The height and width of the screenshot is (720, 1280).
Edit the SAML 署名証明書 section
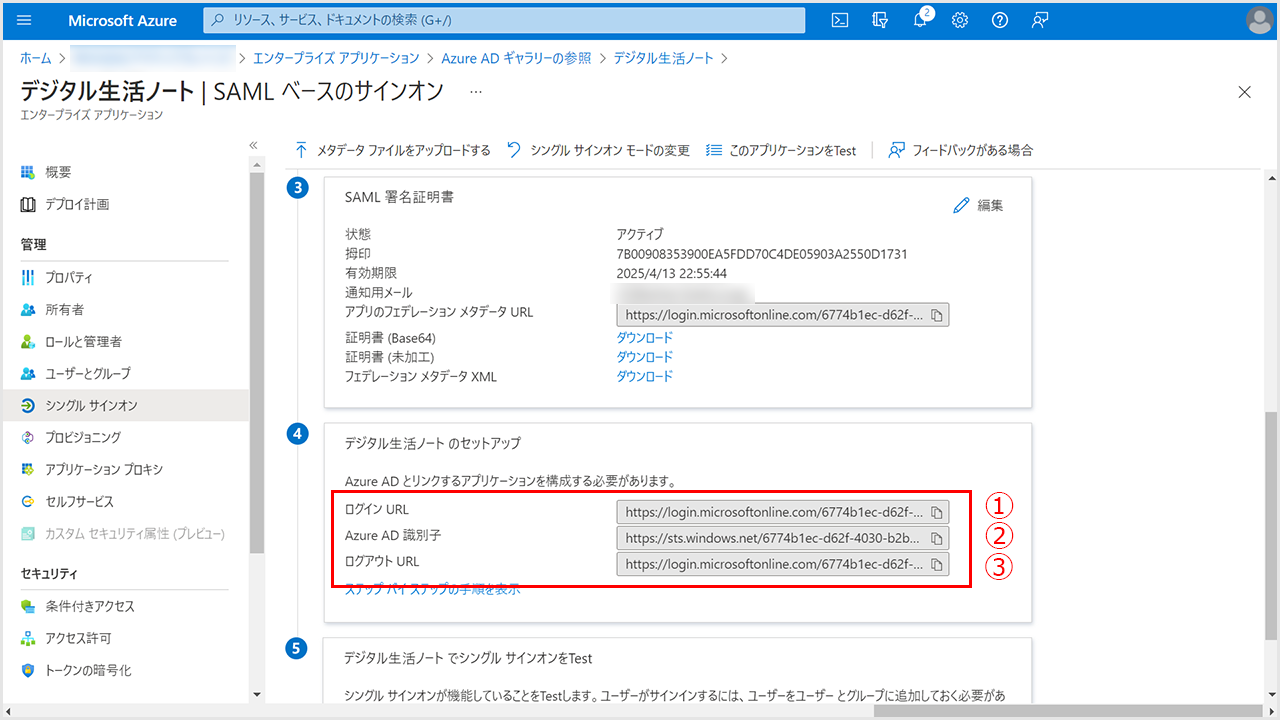coord(978,205)
